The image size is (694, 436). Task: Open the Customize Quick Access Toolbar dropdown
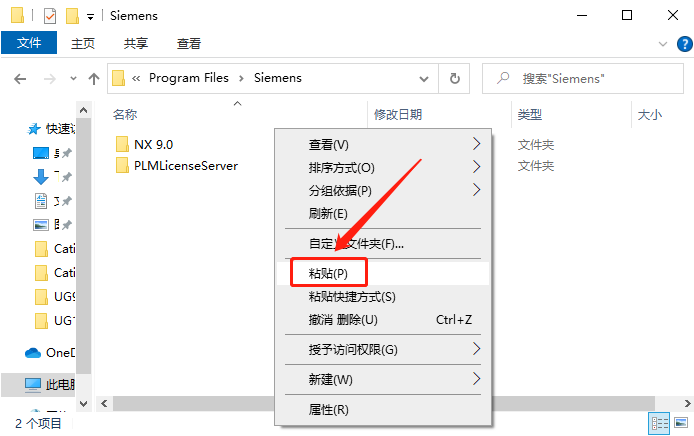coord(90,17)
